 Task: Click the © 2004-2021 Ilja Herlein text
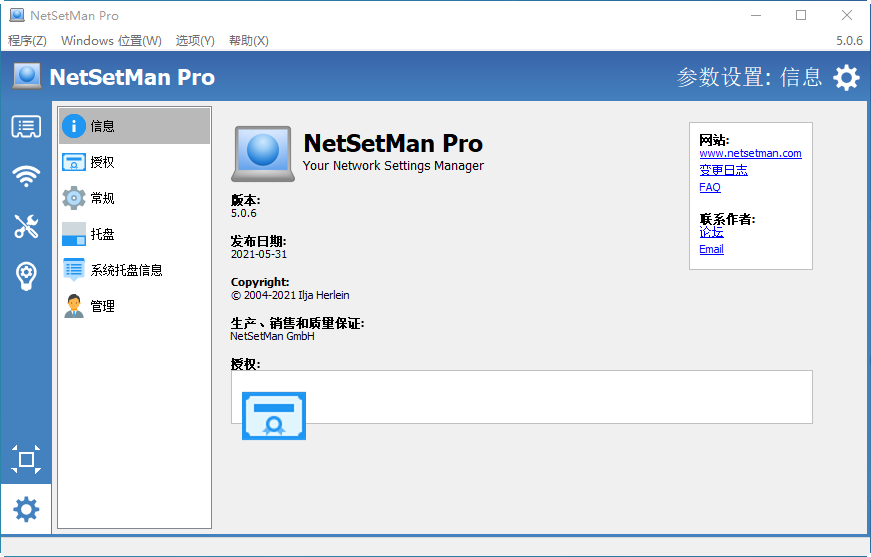pos(290,295)
